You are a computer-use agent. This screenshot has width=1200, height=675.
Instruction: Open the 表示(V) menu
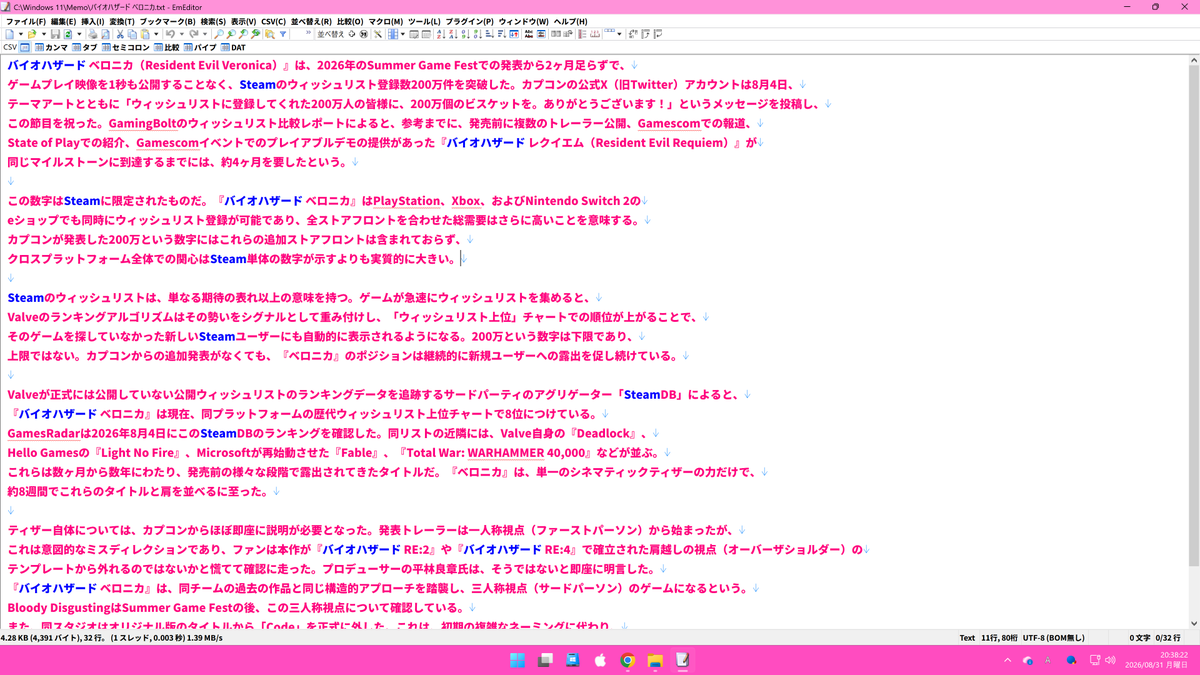click(243, 21)
